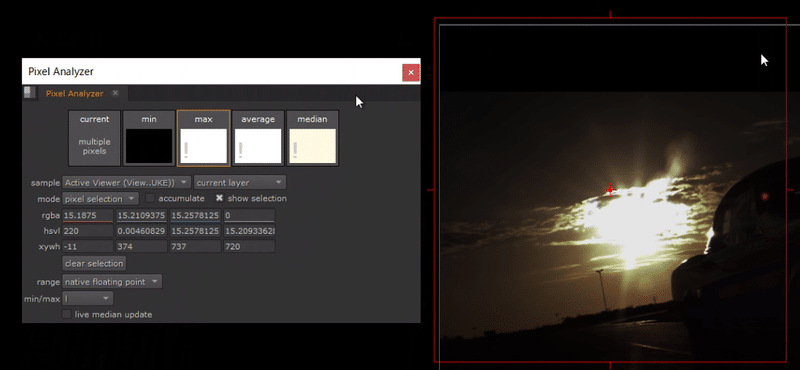Click the hue field showing 220
The height and width of the screenshot is (370, 800).
click(x=87, y=231)
